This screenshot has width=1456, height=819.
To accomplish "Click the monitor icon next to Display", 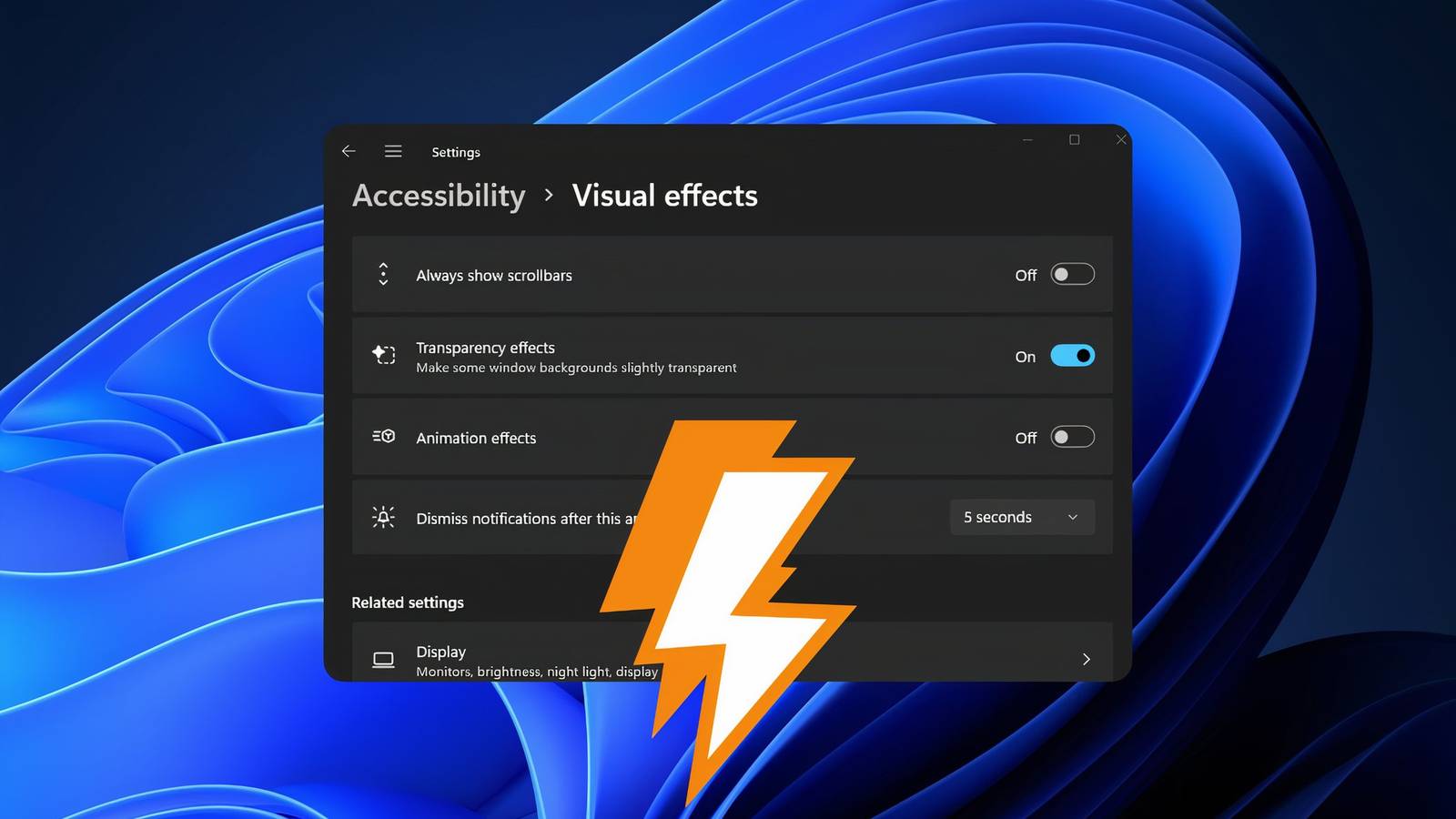I will point(383,659).
